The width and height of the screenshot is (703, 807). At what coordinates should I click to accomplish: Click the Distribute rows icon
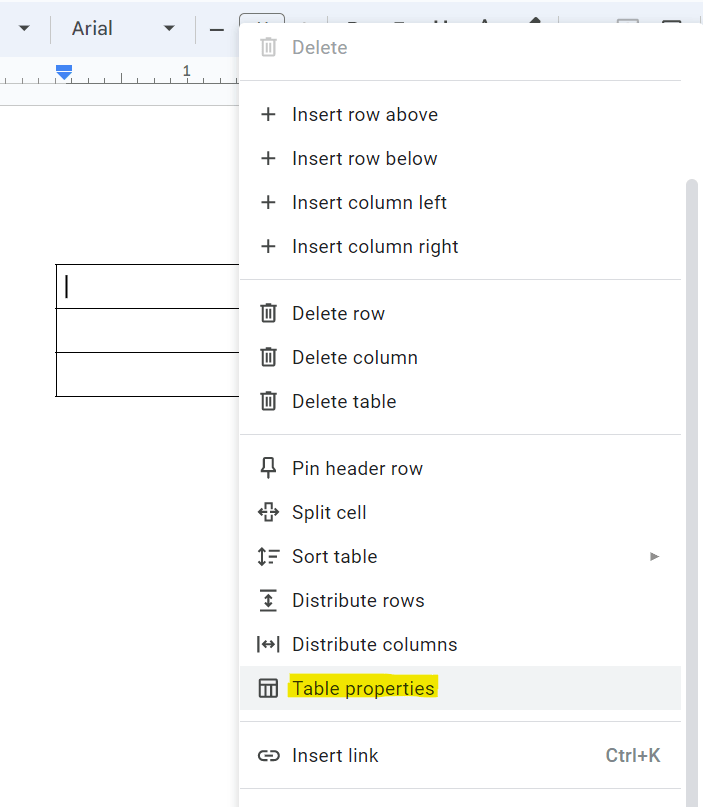(x=268, y=601)
